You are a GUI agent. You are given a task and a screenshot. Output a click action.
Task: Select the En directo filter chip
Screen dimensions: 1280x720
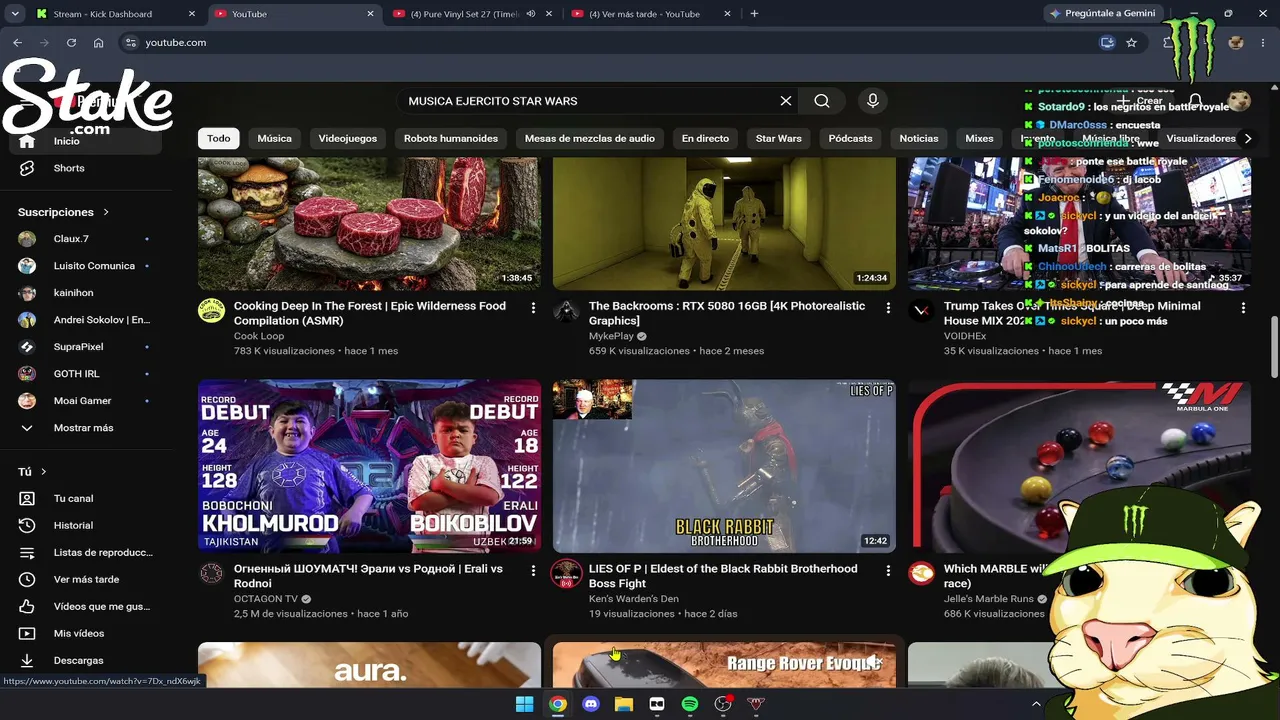tap(705, 139)
